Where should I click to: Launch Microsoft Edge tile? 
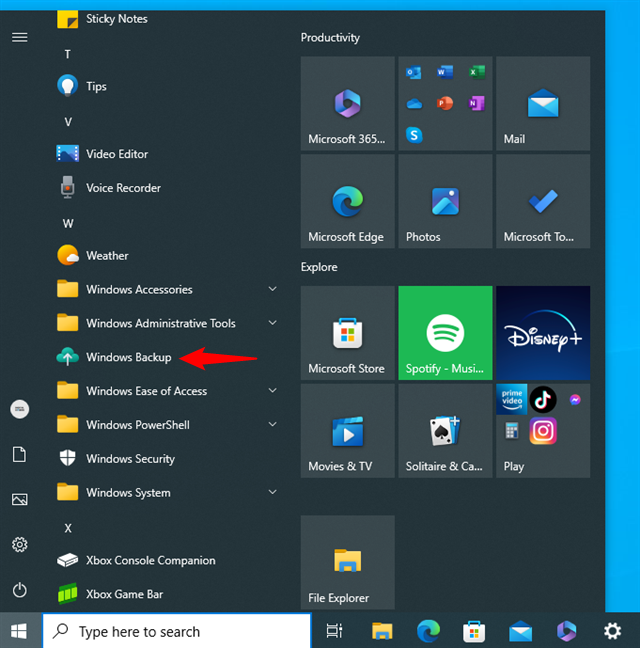pos(347,201)
